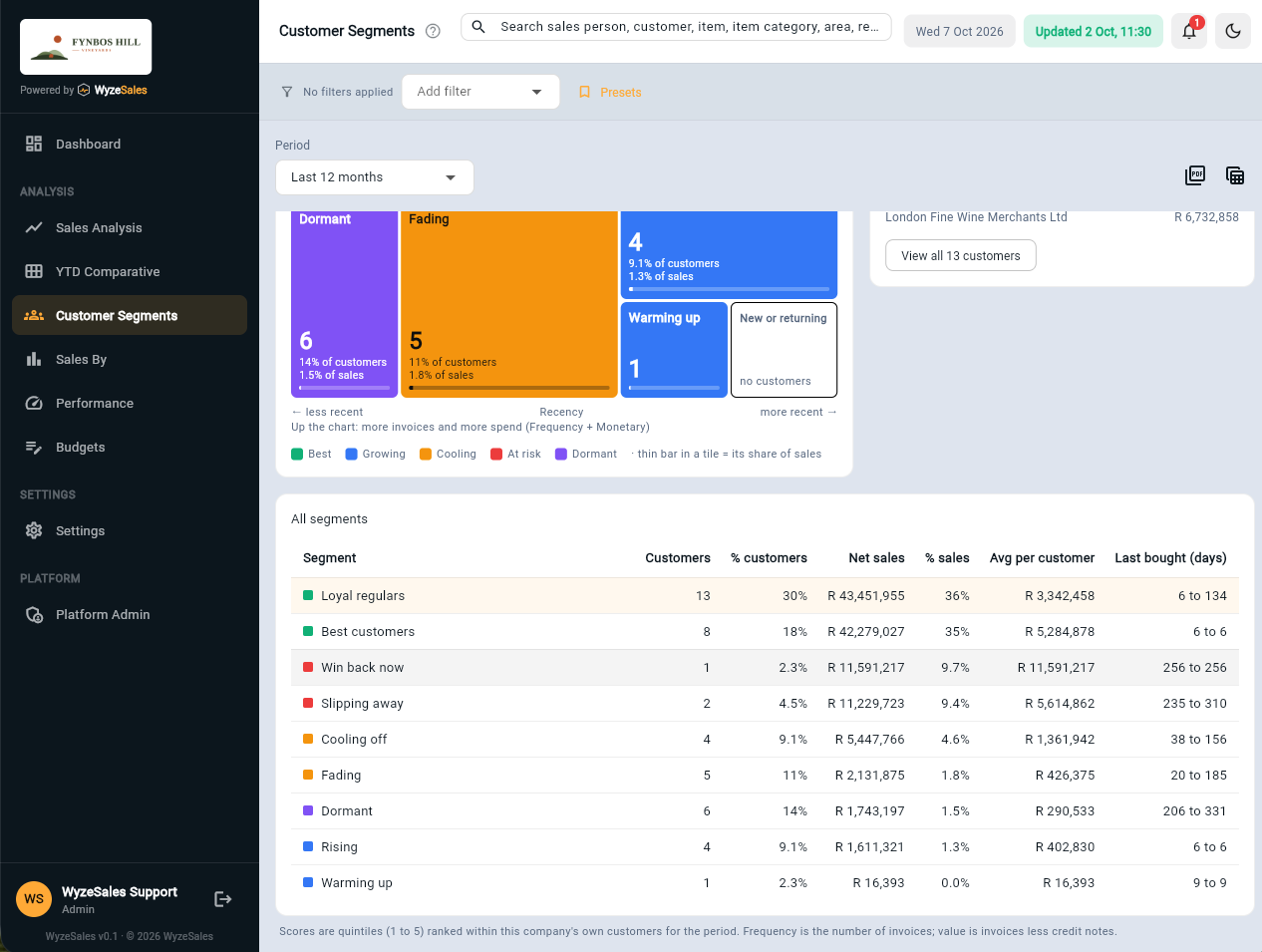
Task: Export the page as PDF
Action: tap(1195, 175)
